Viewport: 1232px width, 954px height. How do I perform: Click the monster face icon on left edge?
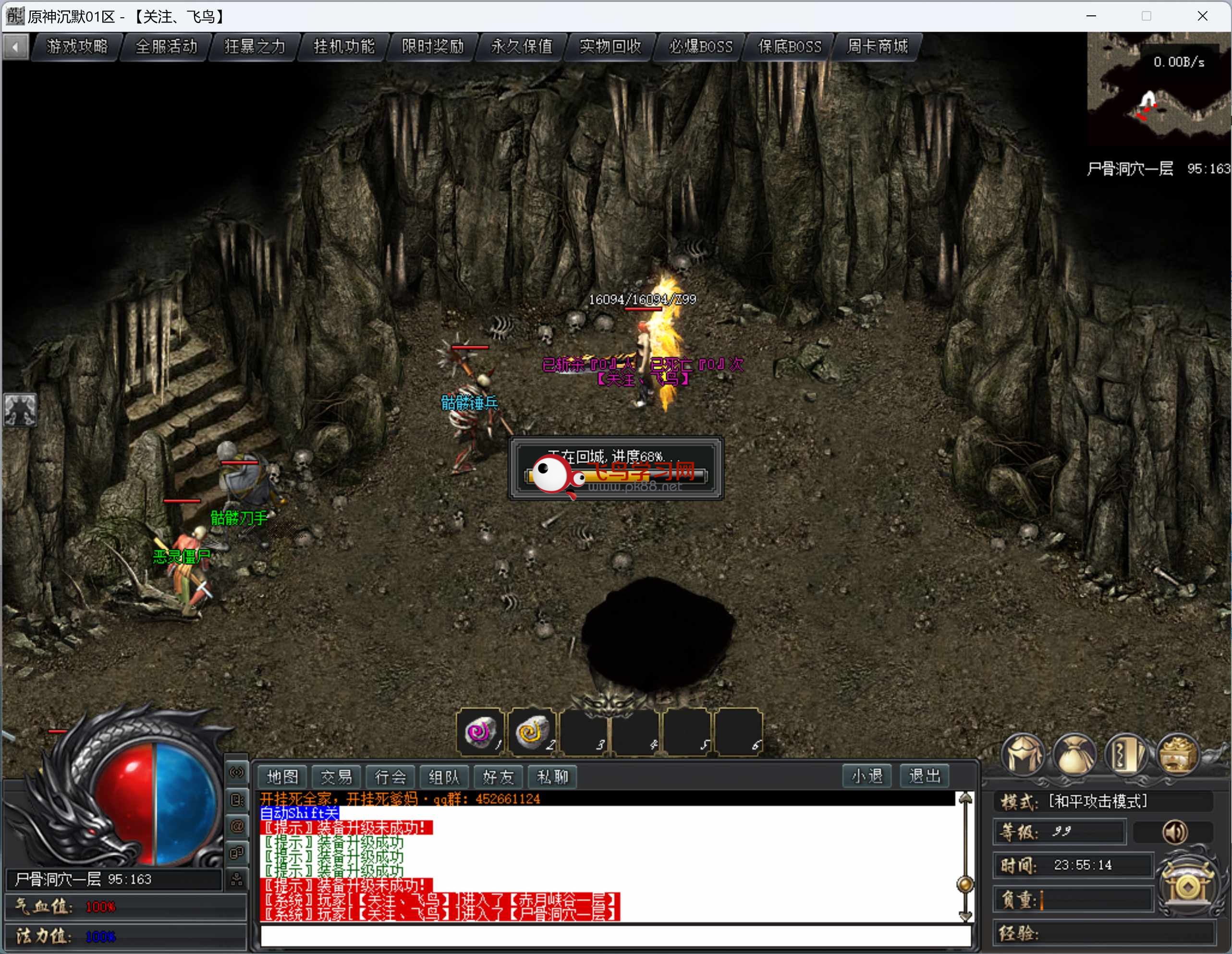(20, 410)
